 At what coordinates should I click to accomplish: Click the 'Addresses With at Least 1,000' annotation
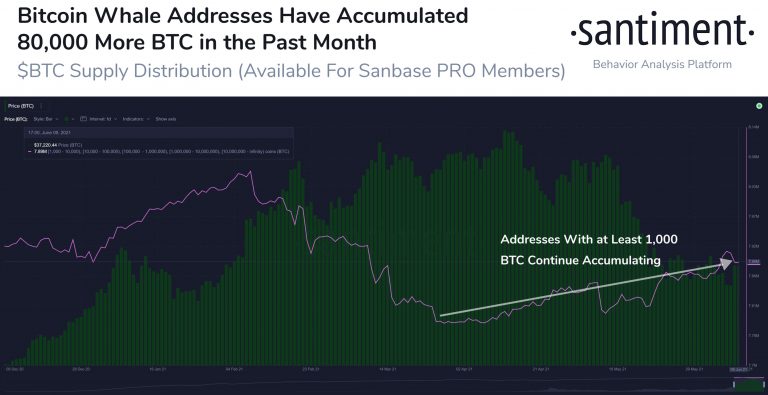coord(589,239)
